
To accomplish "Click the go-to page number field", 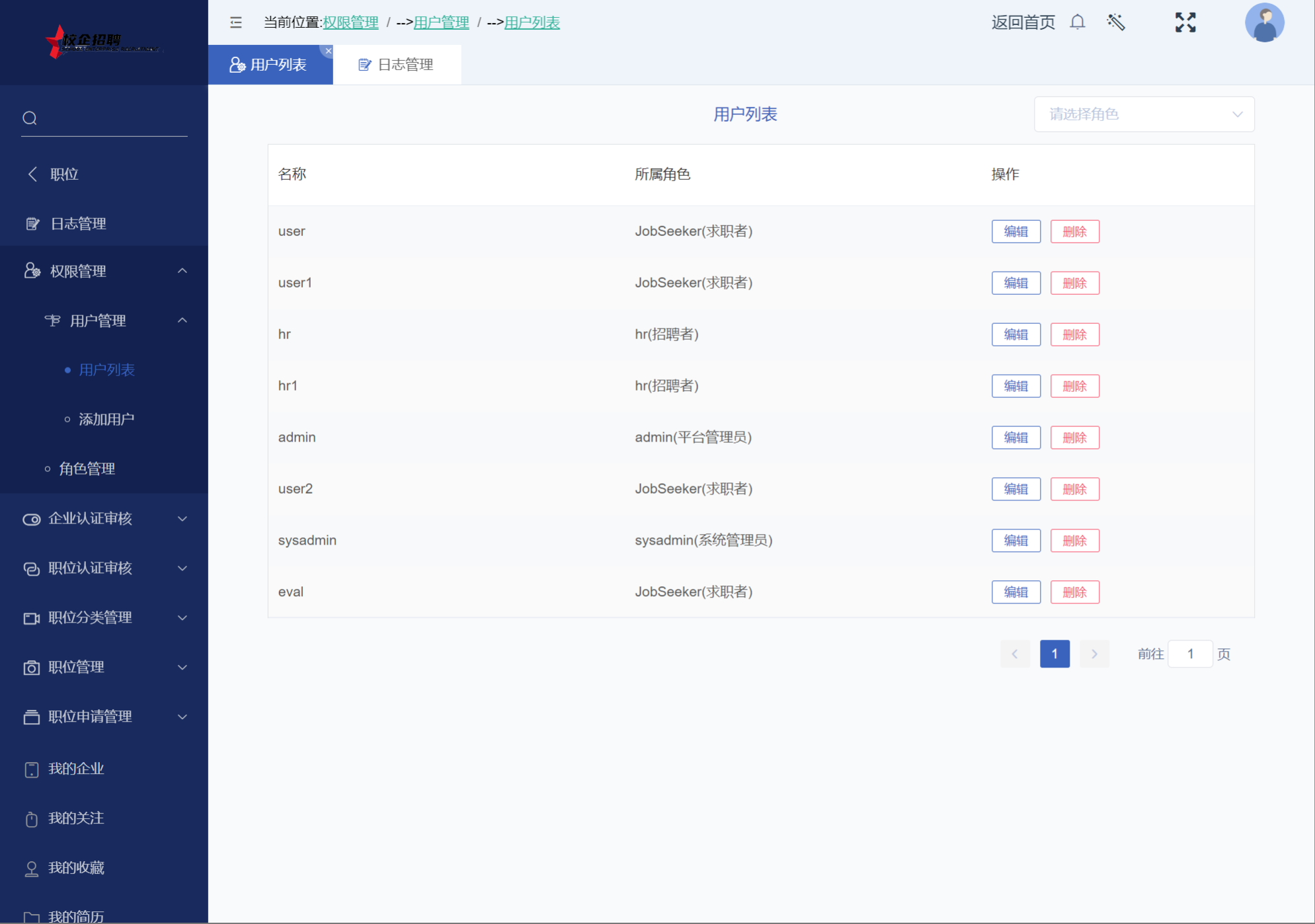I will click(x=1189, y=654).
